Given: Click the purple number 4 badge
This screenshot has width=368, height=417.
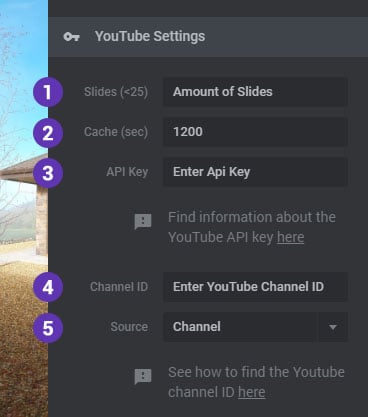Looking at the screenshot, I should 48,287.
